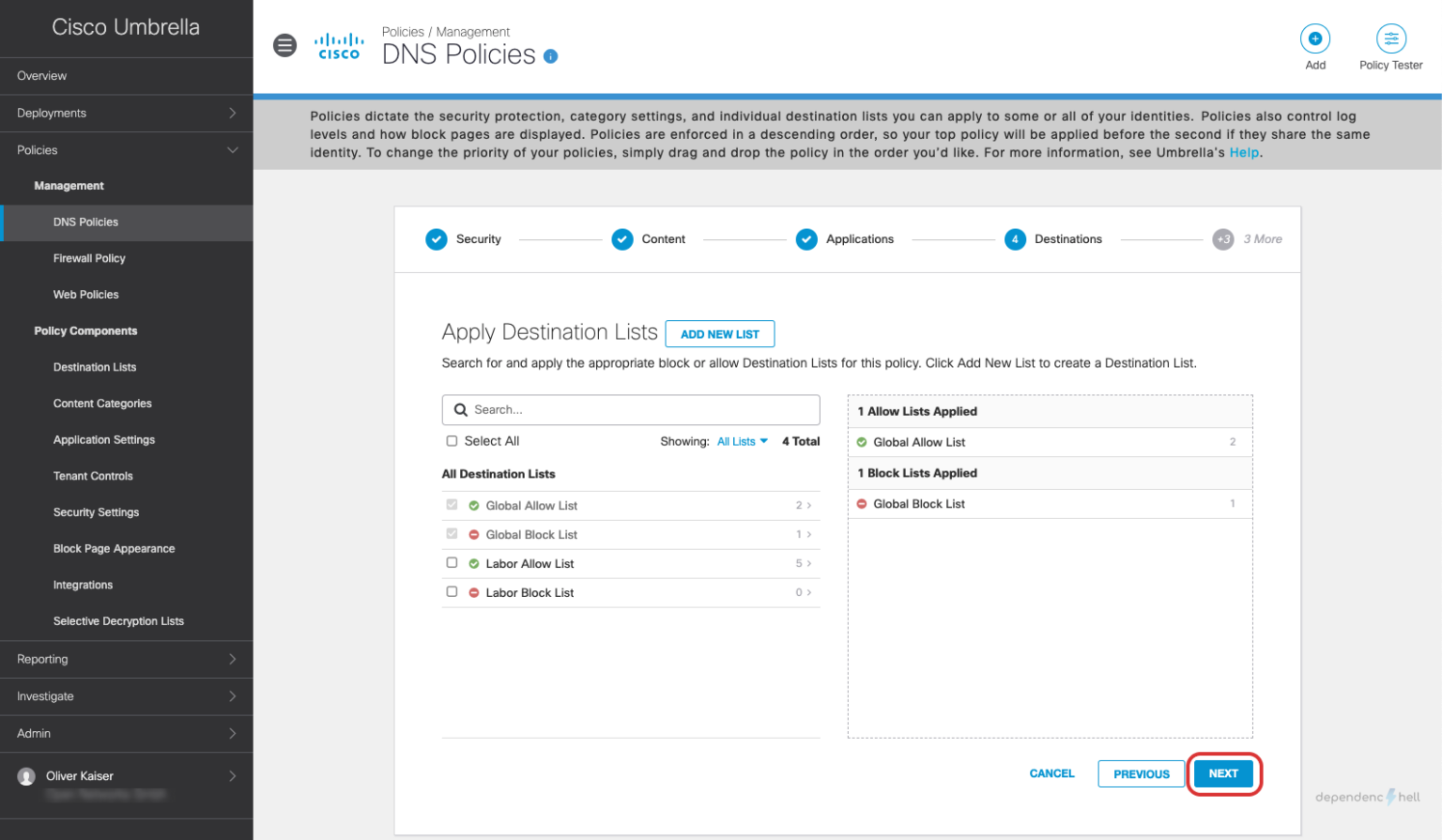Open the Destination Lists page
The width and height of the screenshot is (1442, 840).
click(x=95, y=367)
